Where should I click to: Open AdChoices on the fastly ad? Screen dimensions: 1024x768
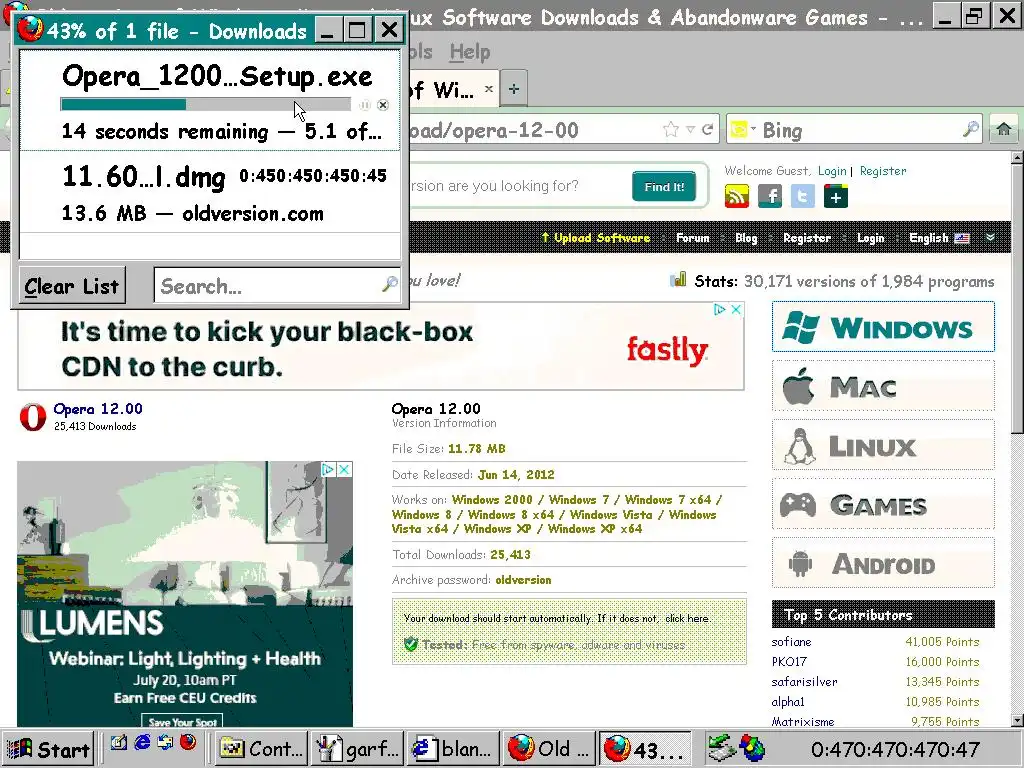(x=720, y=310)
